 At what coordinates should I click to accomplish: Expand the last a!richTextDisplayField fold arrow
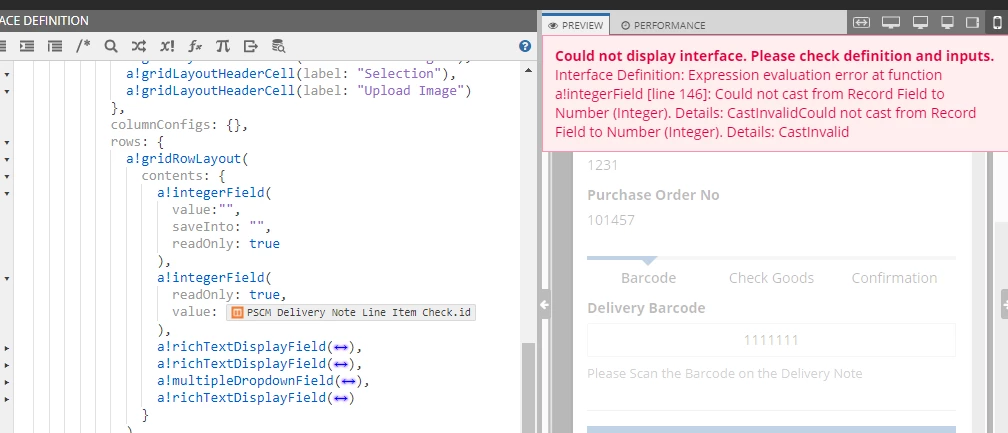coord(7,398)
